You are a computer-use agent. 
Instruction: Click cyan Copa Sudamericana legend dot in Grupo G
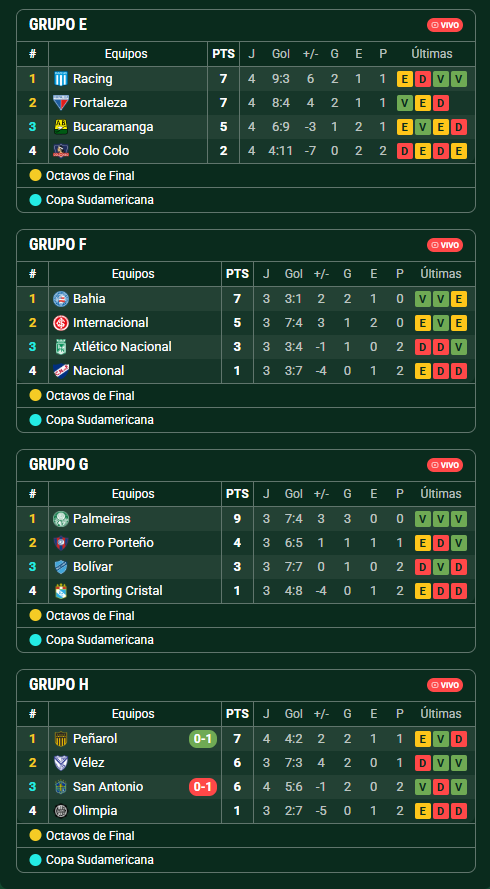point(35,640)
